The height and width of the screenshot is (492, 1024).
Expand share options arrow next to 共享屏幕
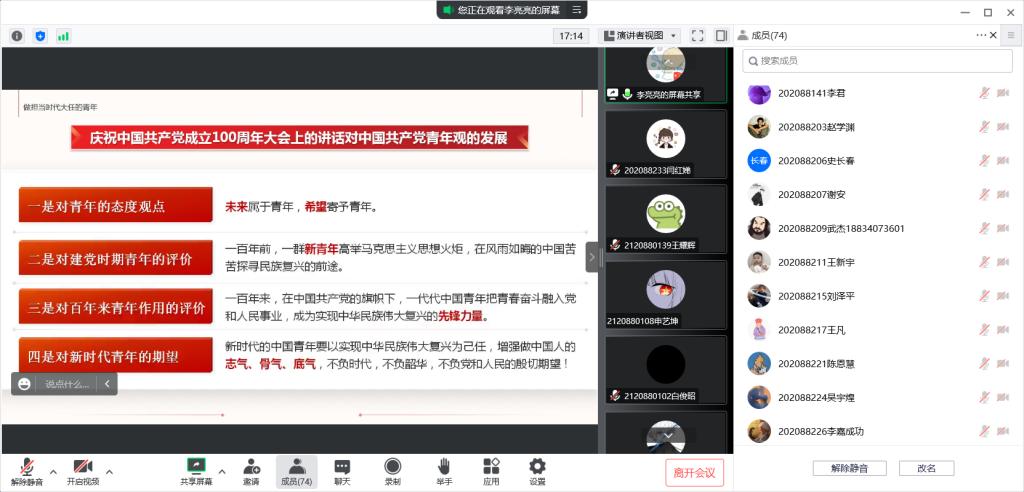click(x=222, y=471)
